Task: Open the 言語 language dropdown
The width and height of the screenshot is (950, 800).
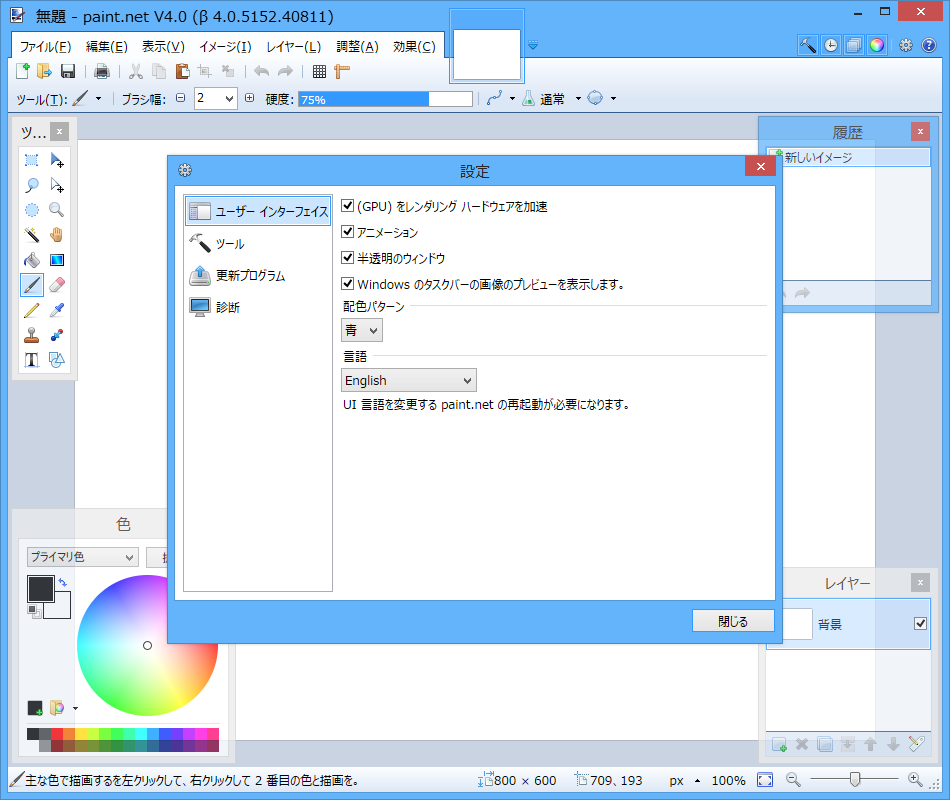Action: 408,380
